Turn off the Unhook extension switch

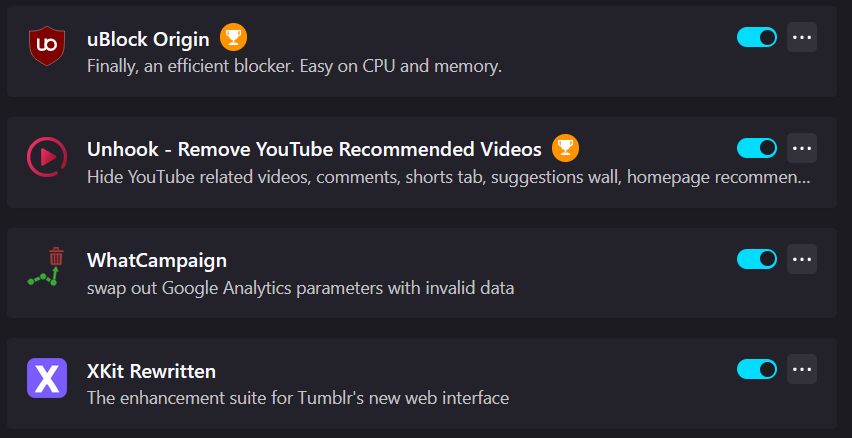click(x=757, y=148)
